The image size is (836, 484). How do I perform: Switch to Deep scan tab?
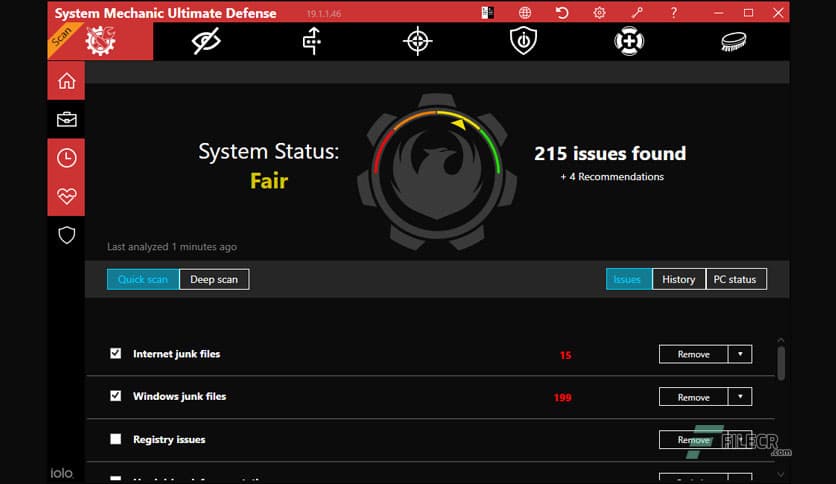coord(214,279)
